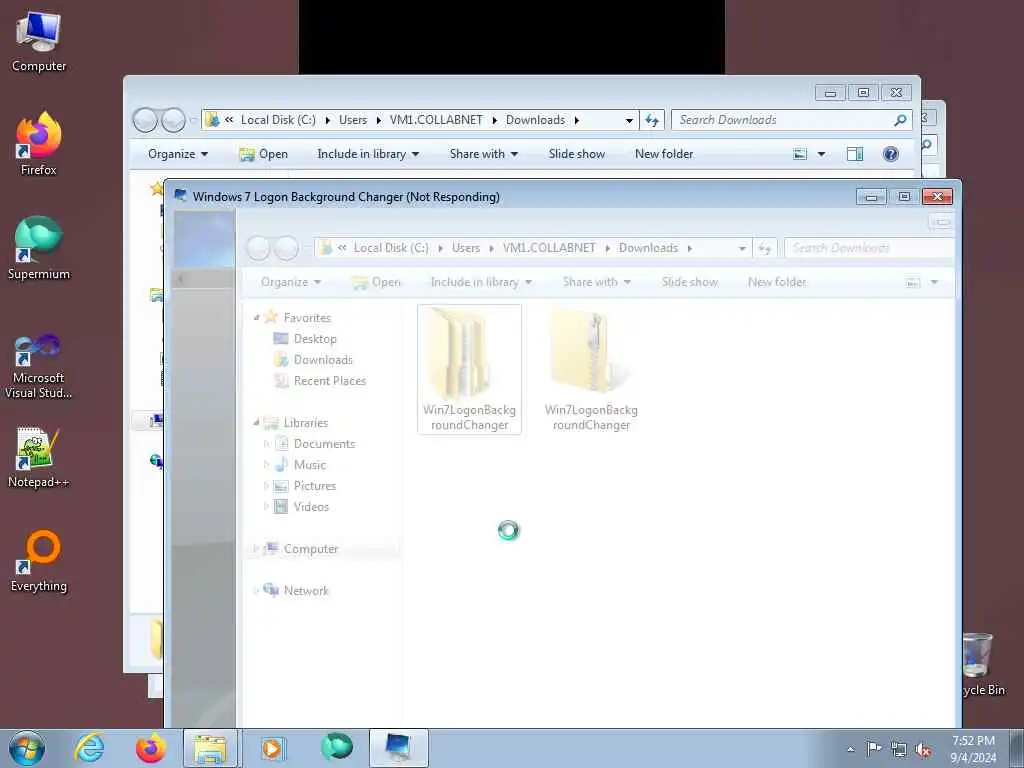
Task: Expand Include in library in the back Explorer window
Action: [368, 154]
